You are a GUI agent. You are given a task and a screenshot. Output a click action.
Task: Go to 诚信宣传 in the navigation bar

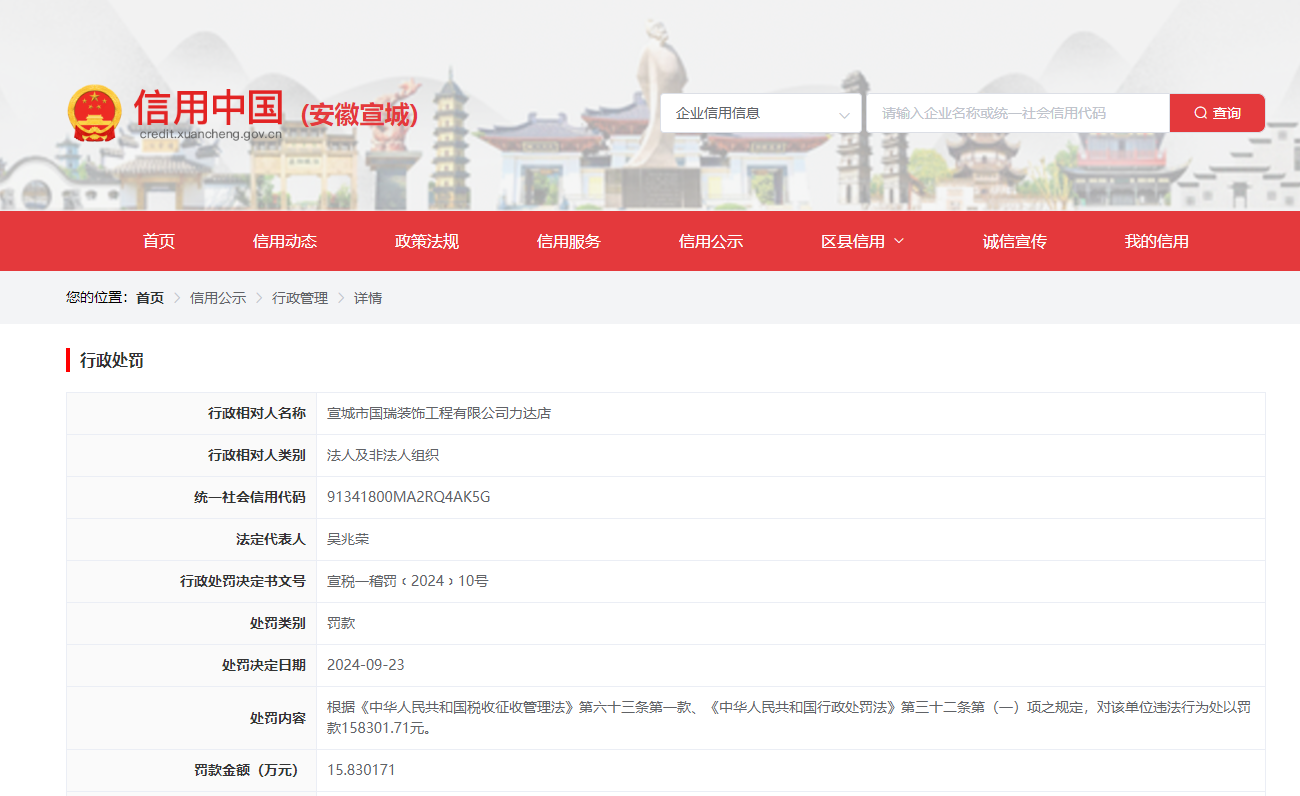click(1013, 240)
